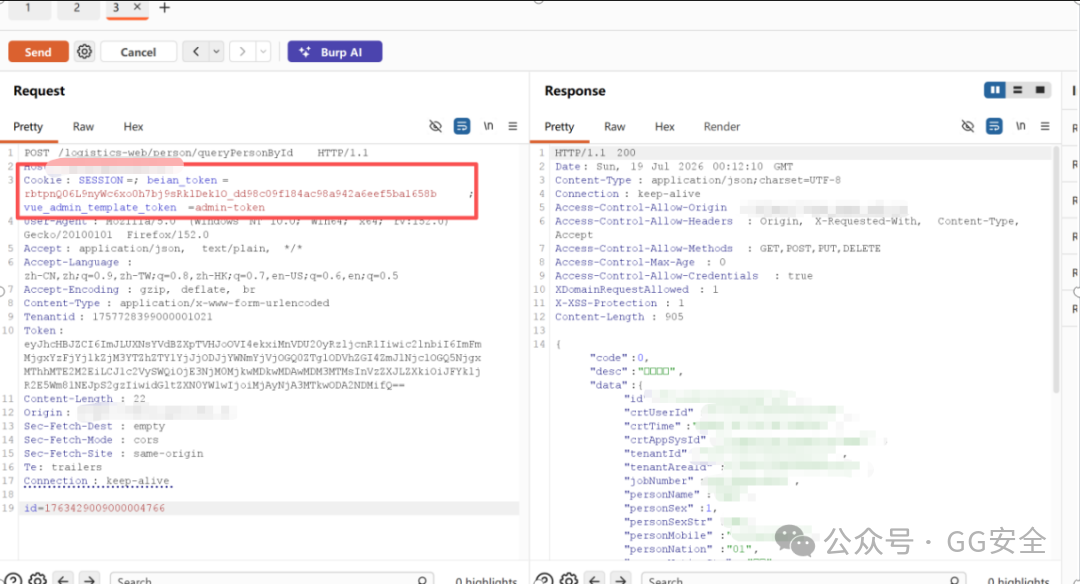The height and width of the screenshot is (584, 1080).
Task: Select the Response Raw view tab
Action: coord(614,127)
